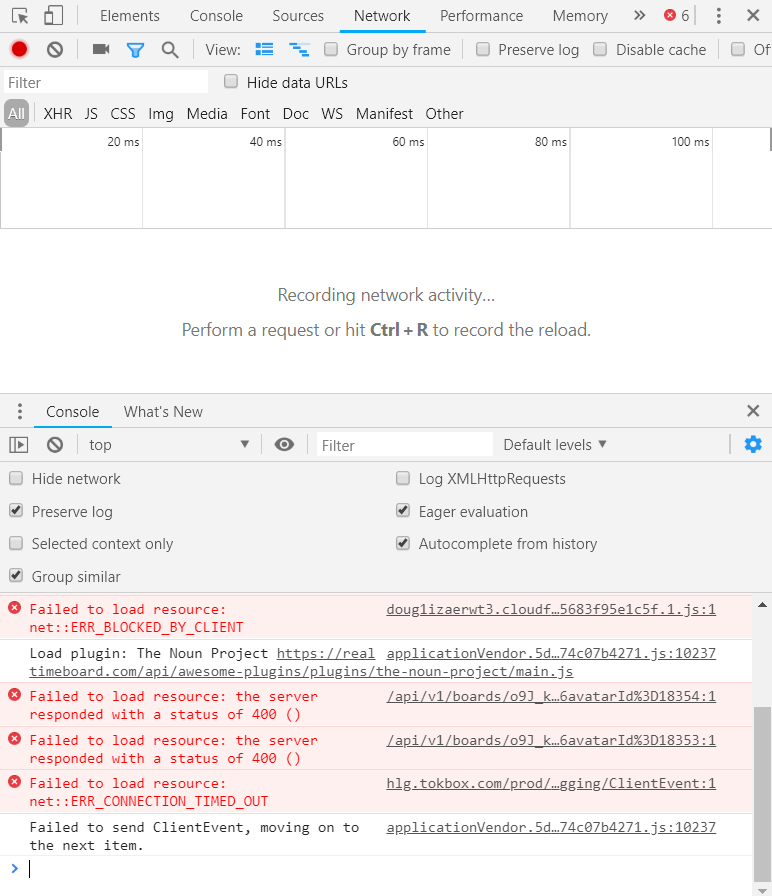Image resolution: width=772 pixels, height=896 pixels.
Task: Enable the Disable cache checkbox
Action: point(600,49)
